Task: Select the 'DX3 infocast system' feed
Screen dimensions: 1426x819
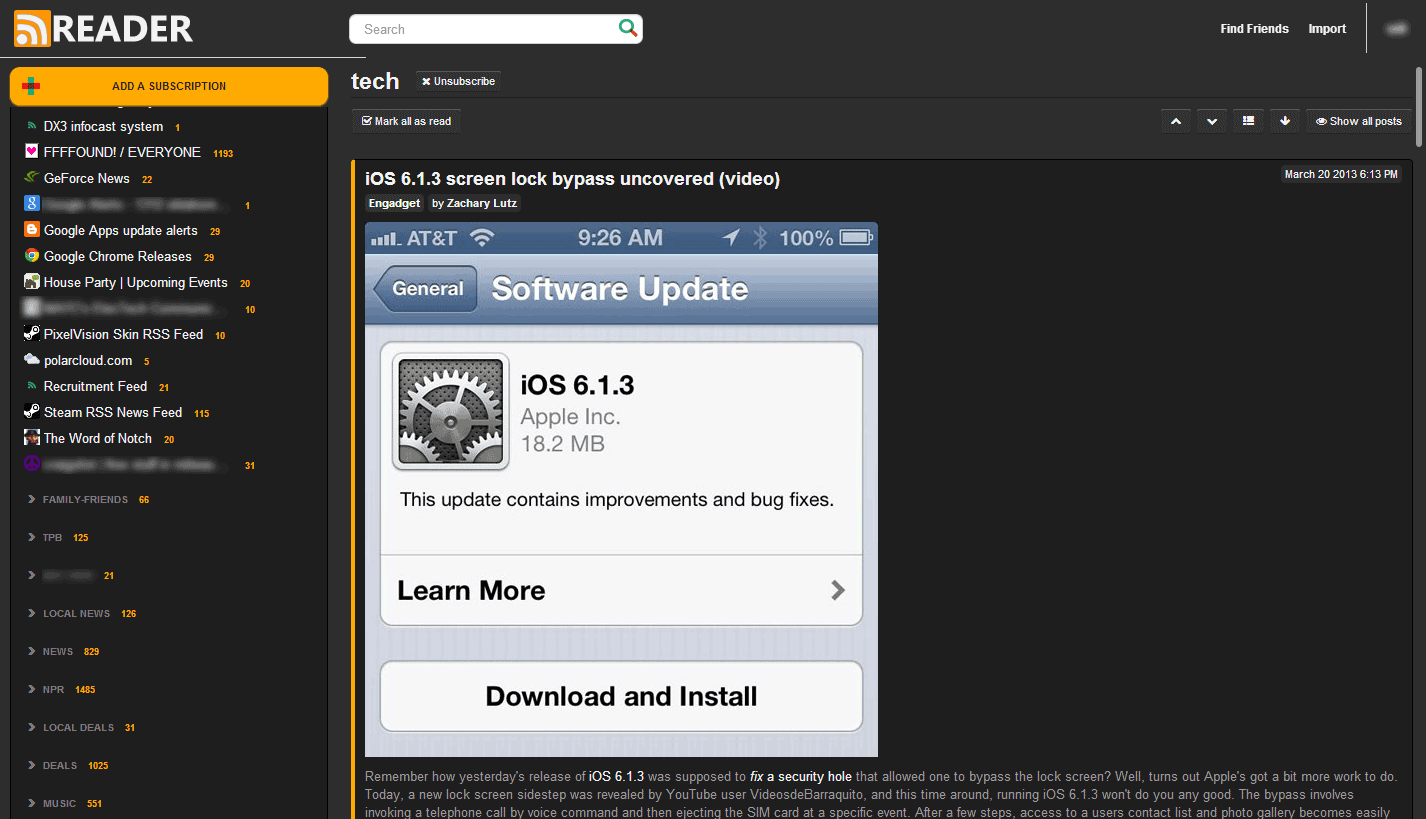Action: coord(103,127)
